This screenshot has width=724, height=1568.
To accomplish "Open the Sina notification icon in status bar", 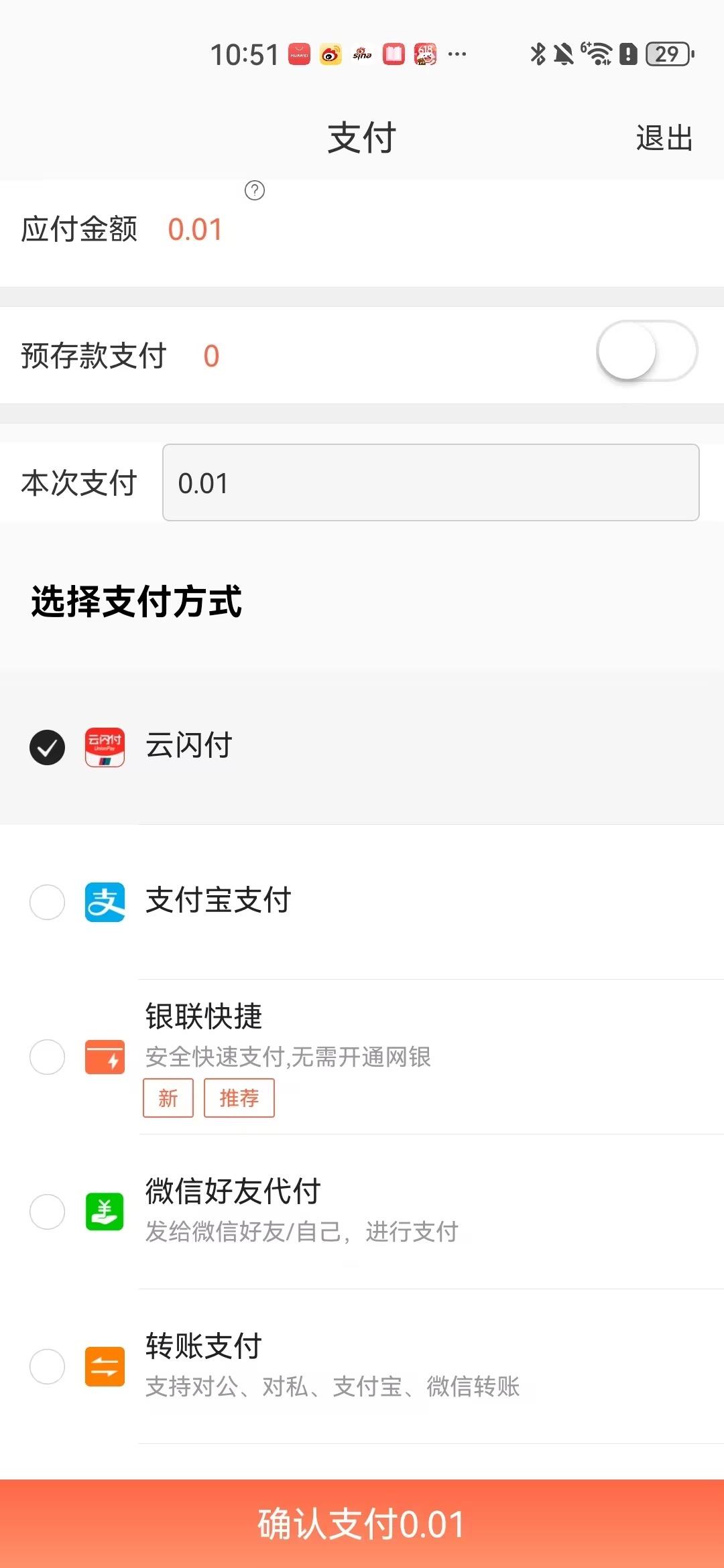I will click(362, 54).
